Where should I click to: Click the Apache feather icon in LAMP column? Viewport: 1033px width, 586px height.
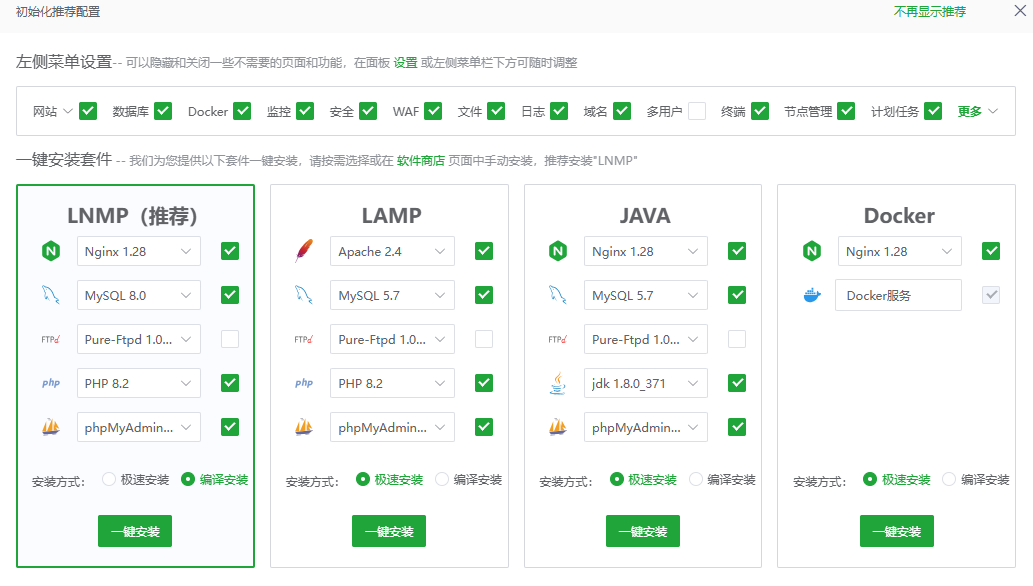pyautogui.click(x=304, y=250)
